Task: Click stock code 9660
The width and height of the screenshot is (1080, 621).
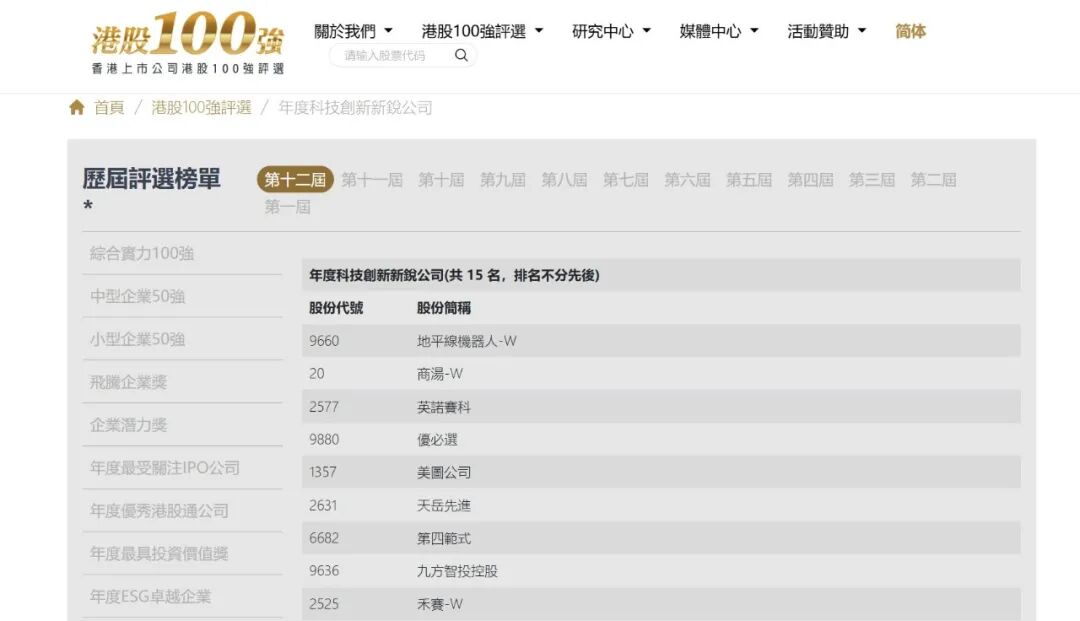Action: tap(324, 341)
